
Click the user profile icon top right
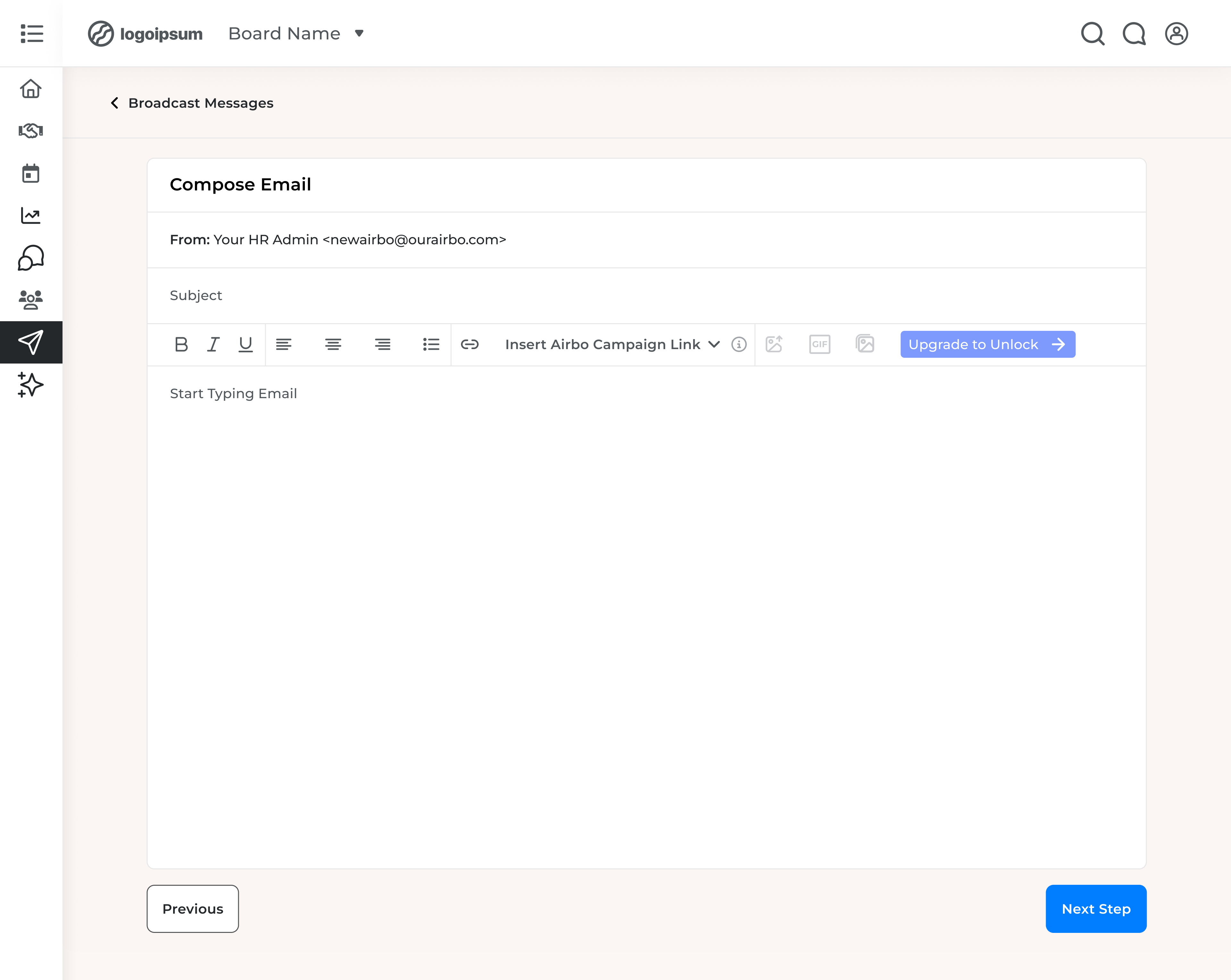click(1176, 34)
